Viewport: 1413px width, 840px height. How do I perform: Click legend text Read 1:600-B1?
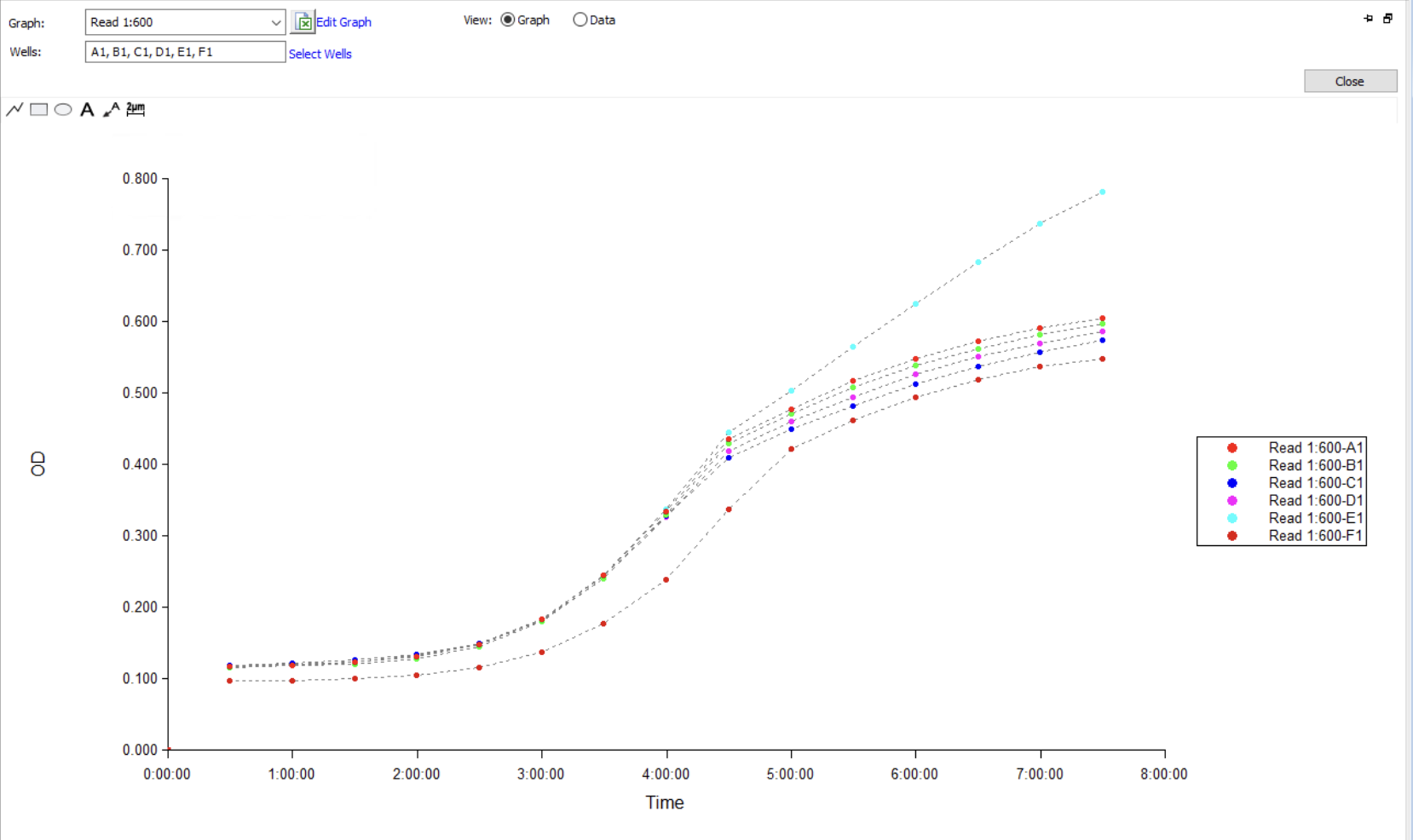(1316, 465)
